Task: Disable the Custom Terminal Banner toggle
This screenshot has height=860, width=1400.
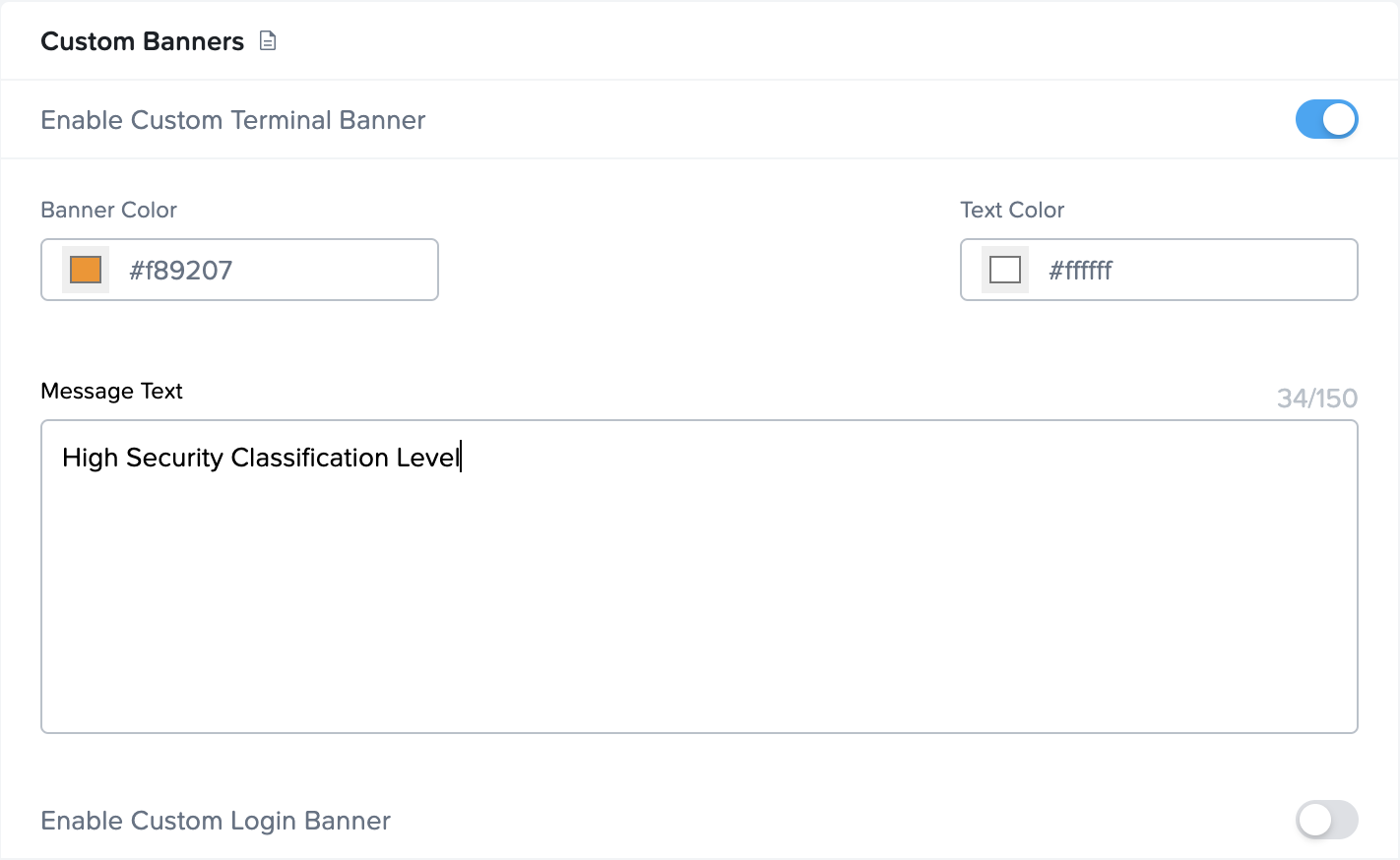Action: 1326,119
